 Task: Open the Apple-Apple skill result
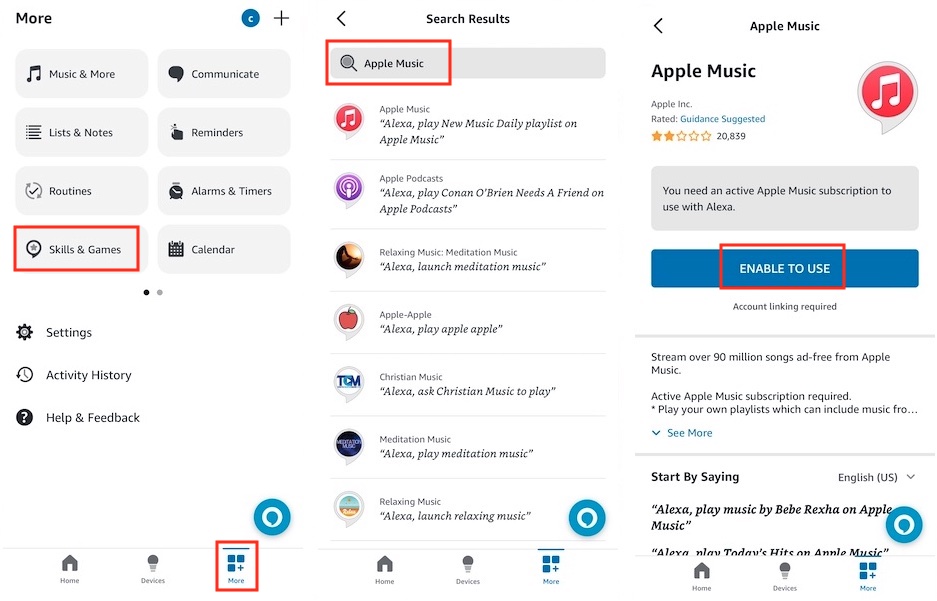468,322
